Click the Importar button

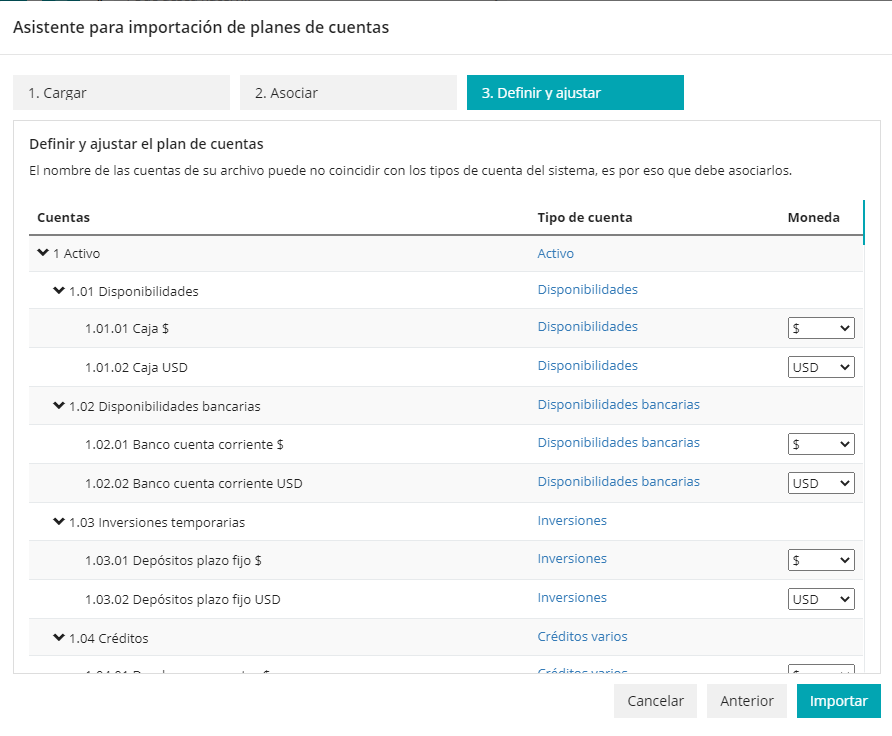coord(838,701)
